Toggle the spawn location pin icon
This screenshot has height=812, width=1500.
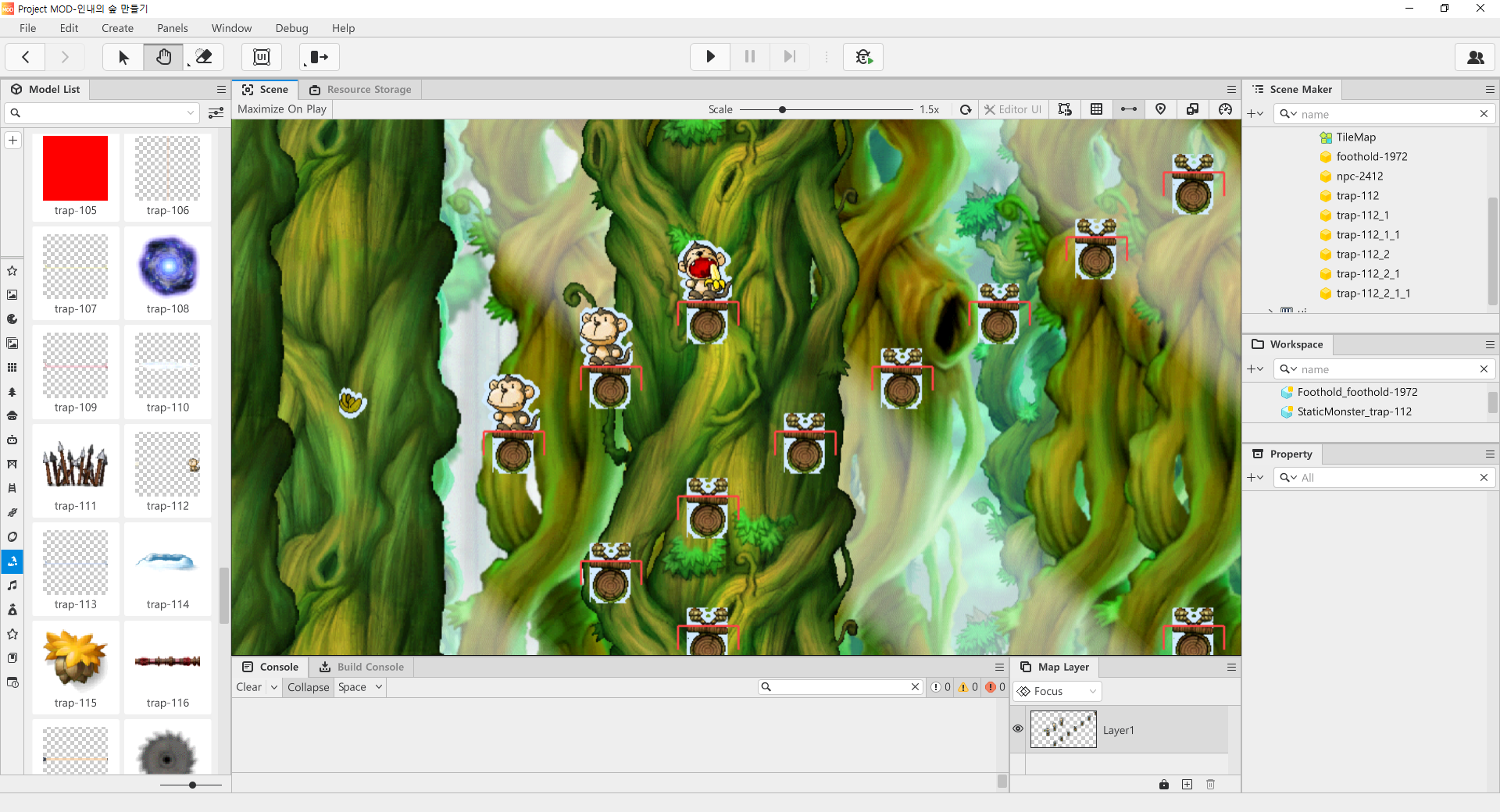(1161, 109)
